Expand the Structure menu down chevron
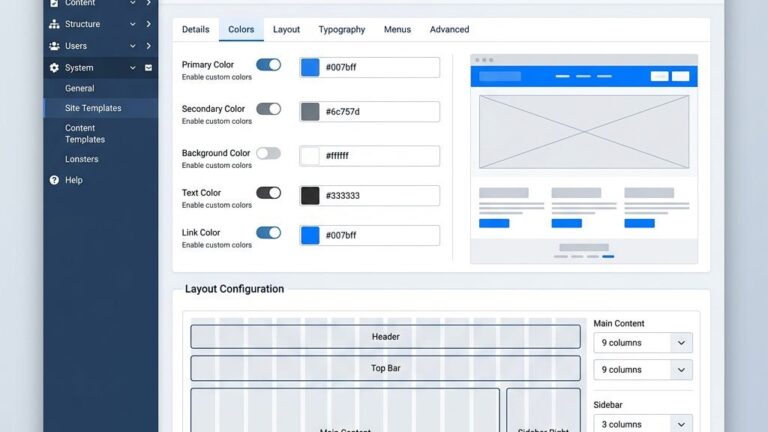The height and width of the screenshot is (432, 768). pos(133,24)
